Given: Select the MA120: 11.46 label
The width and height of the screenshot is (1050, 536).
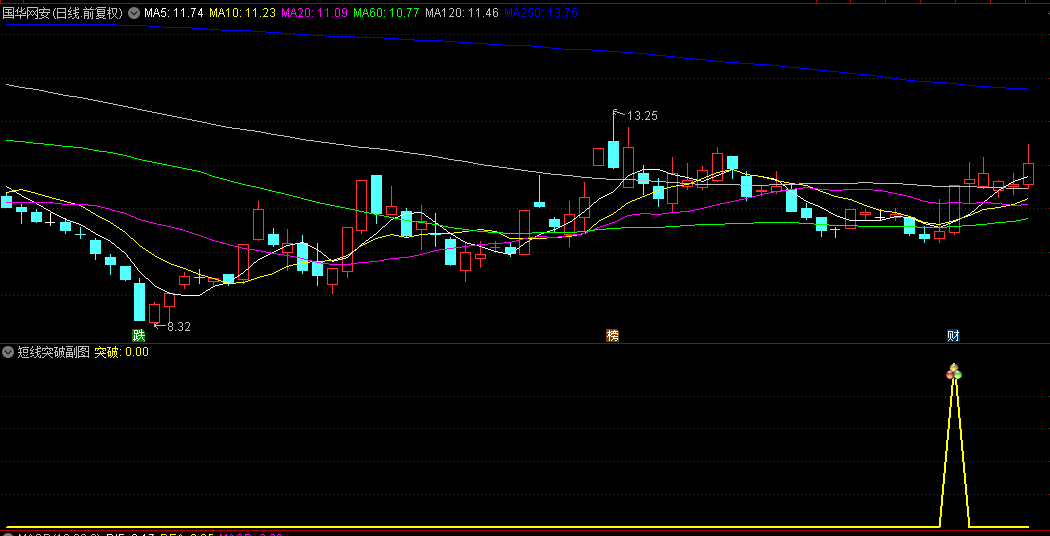Looking at the screenshot, I should [x=462, y=13].
